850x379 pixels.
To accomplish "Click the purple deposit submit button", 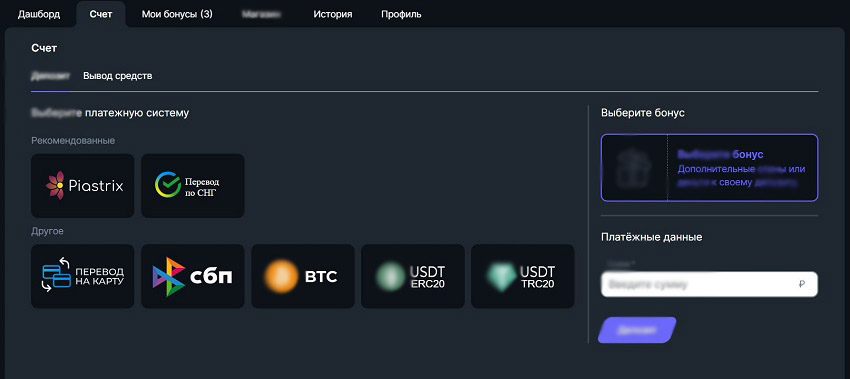I will [x=637, y=330].
